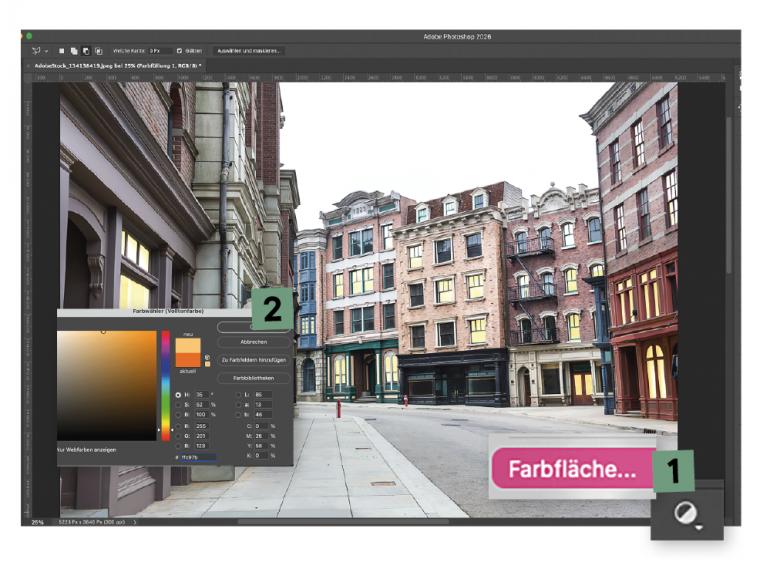This screenshot has width=770, height=569.
Task: Click Abbrechen to cancel color picker
Action: [x=253, y=342]
